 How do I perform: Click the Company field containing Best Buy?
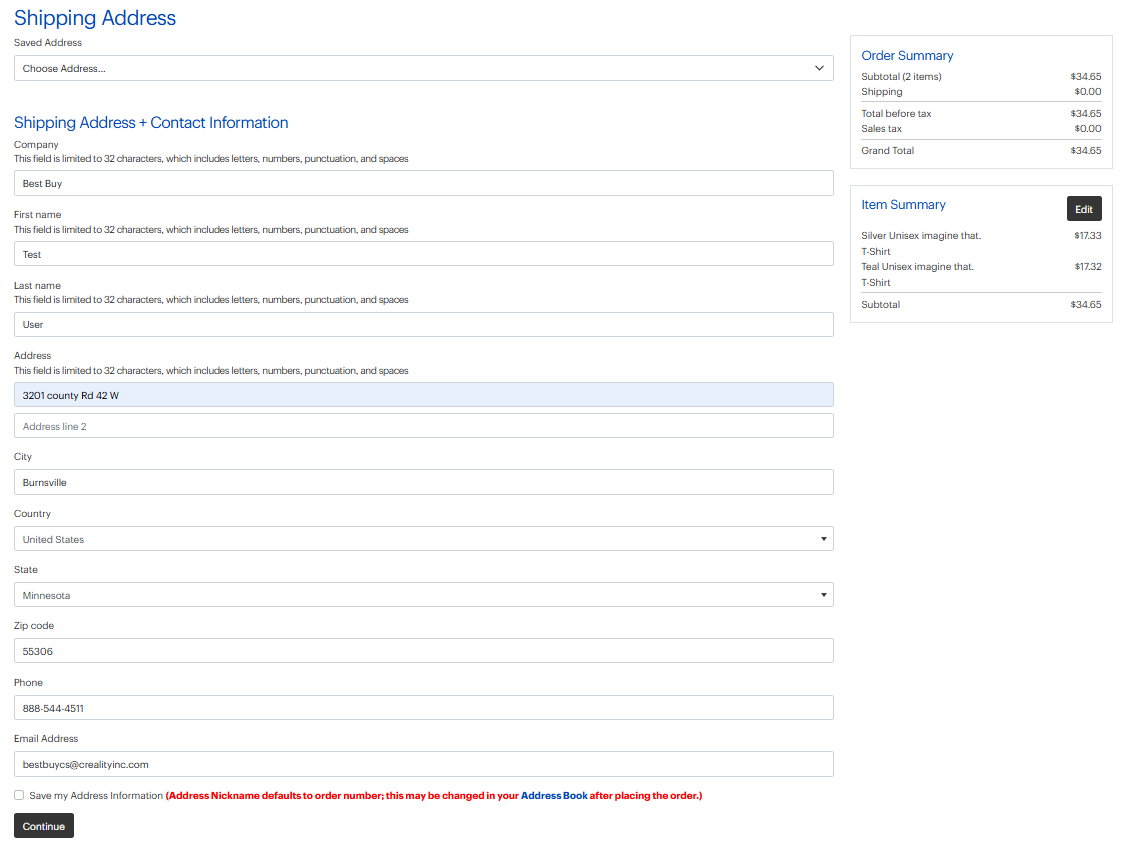tap(423, 183)
